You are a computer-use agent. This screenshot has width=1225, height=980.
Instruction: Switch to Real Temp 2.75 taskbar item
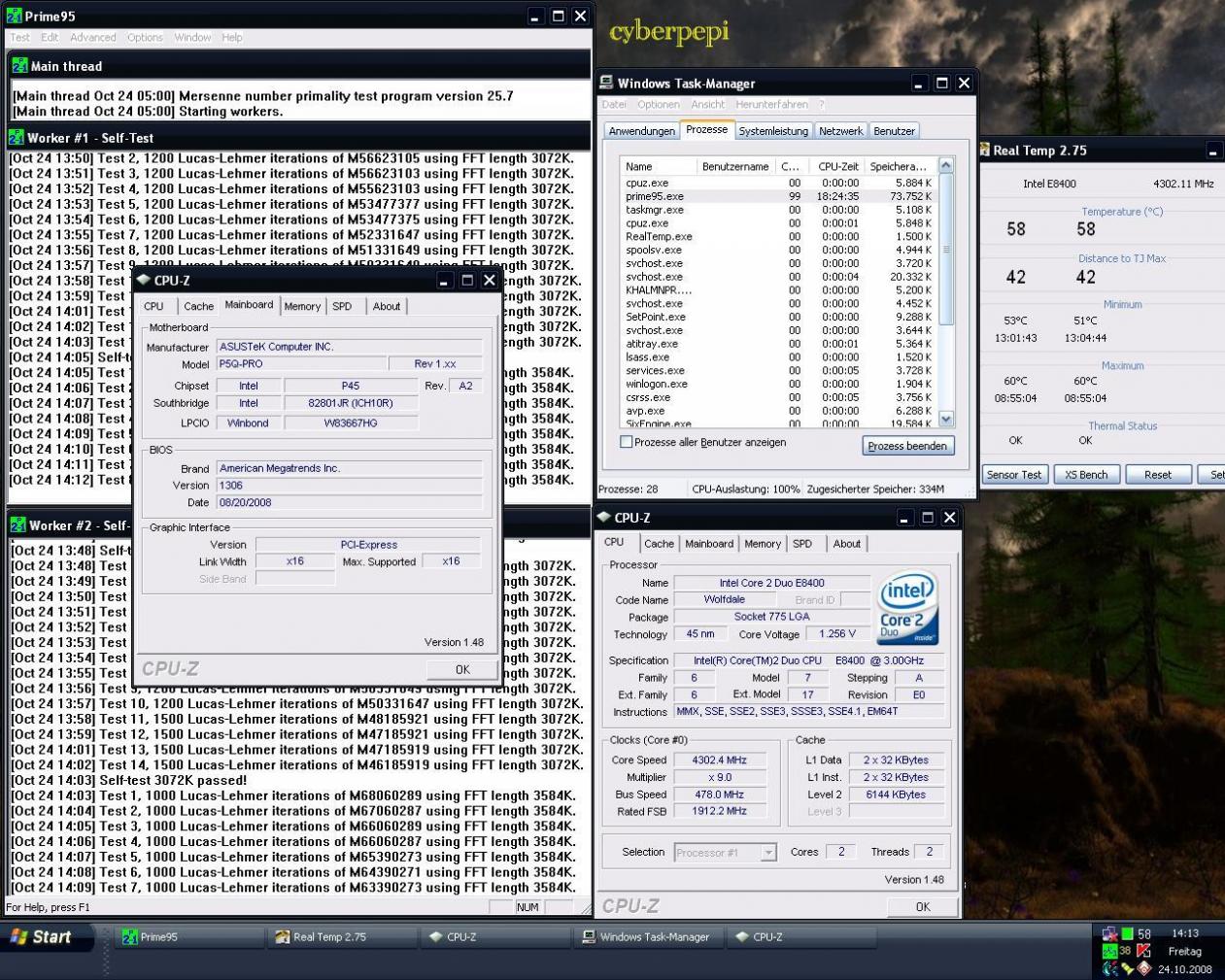(x=343, y=937)
